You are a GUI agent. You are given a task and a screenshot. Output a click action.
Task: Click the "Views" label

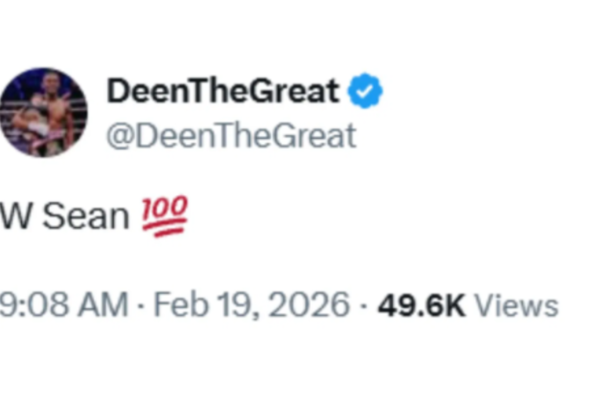515,305
